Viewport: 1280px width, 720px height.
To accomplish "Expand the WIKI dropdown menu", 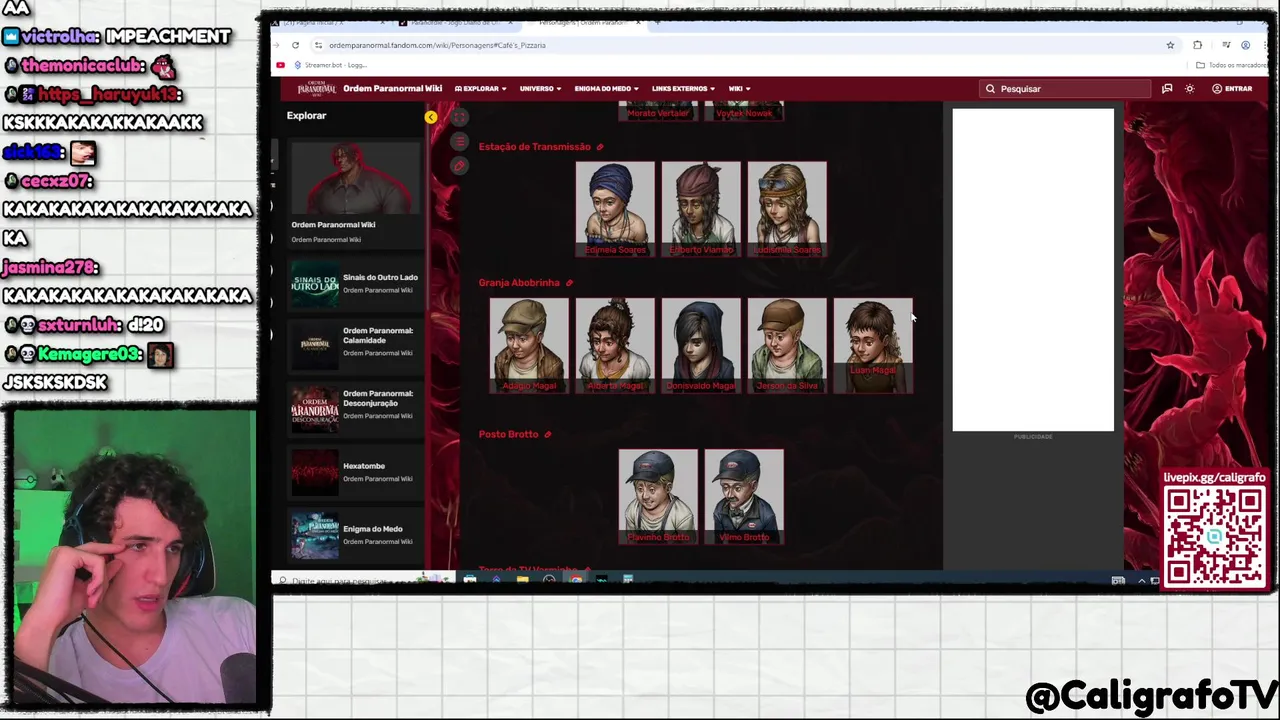I will click(739, 88).
